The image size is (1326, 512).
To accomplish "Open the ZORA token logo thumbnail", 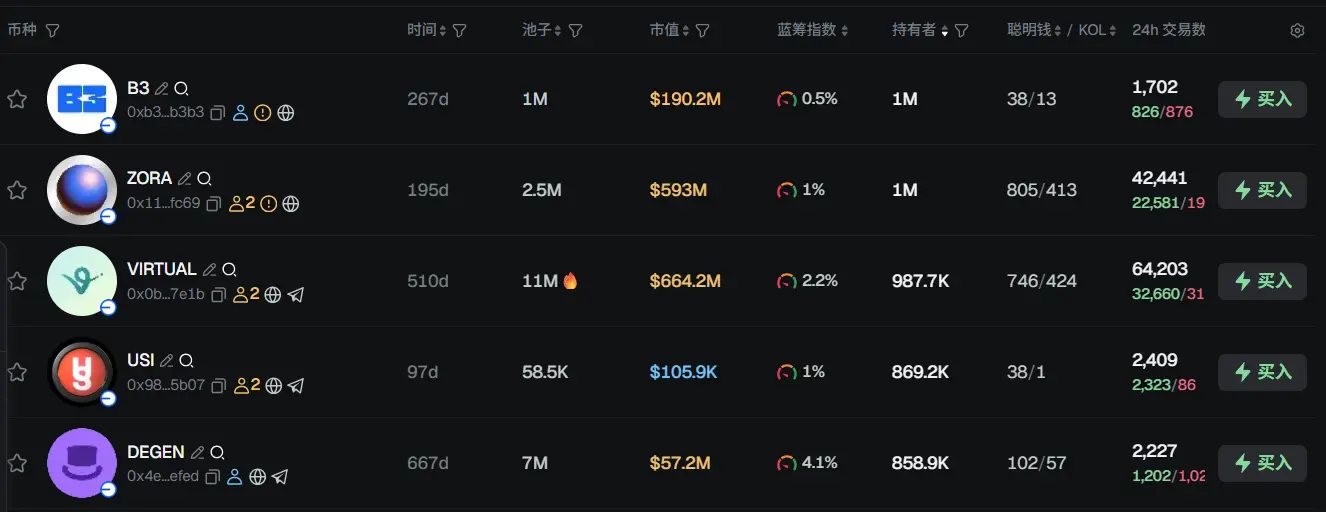I will click(82, 190).
